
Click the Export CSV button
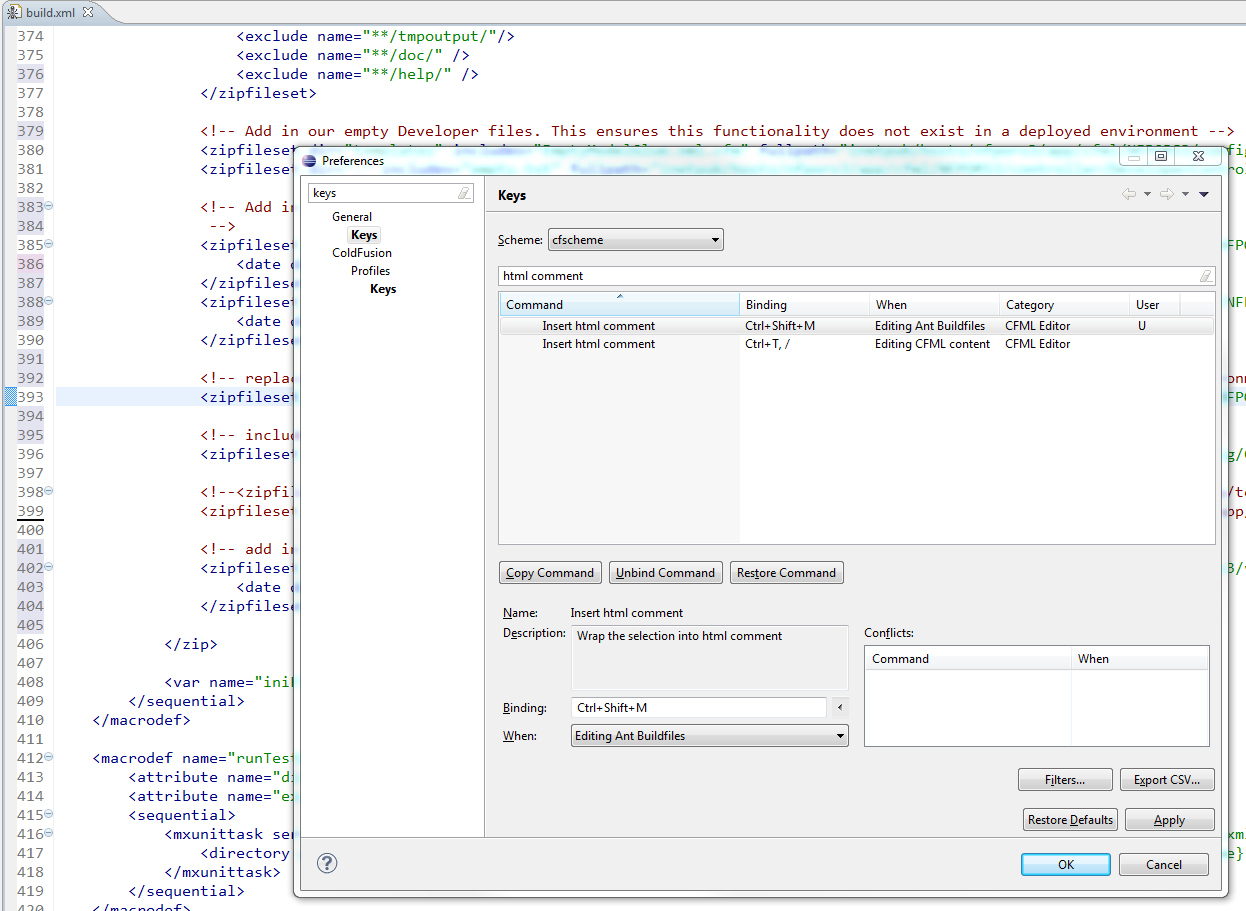pos(1167,780)
